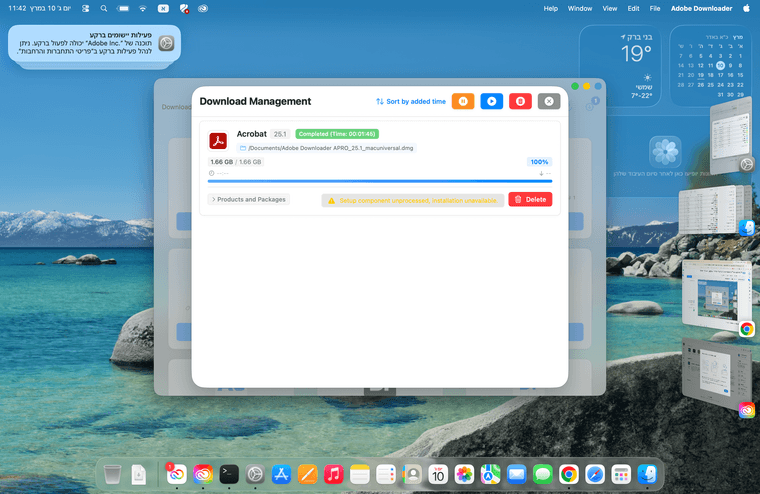
Task: Open the Adobe Downloader app menu
Action: coord(701,8)
